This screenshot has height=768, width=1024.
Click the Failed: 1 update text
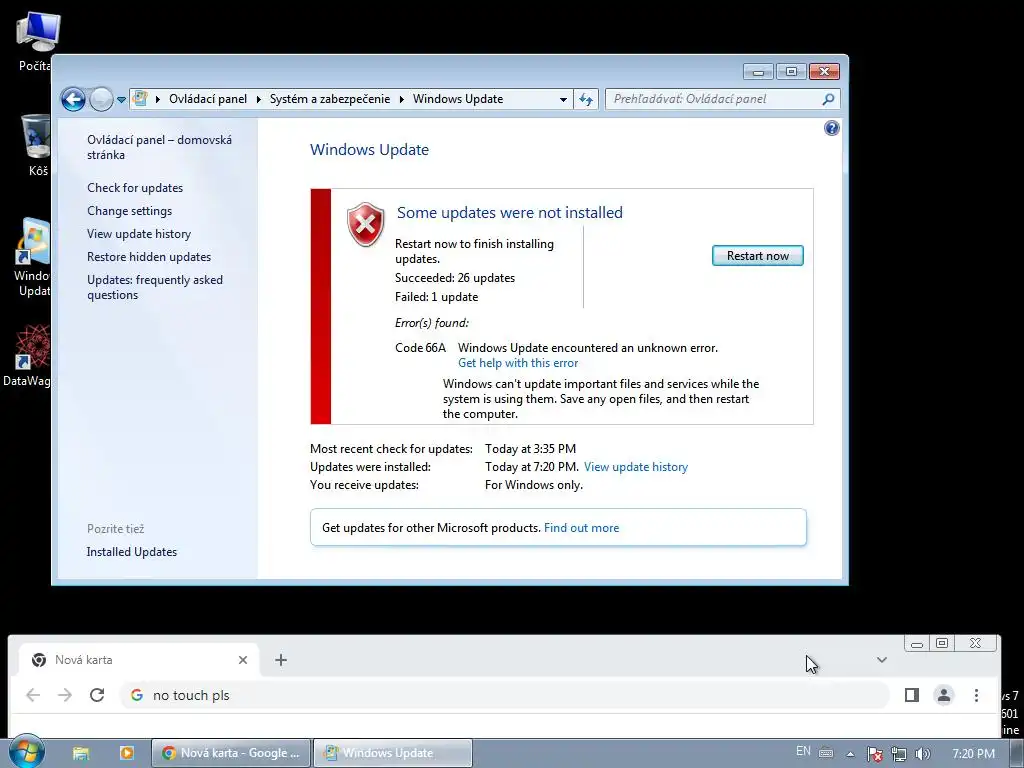pos(436,296)
